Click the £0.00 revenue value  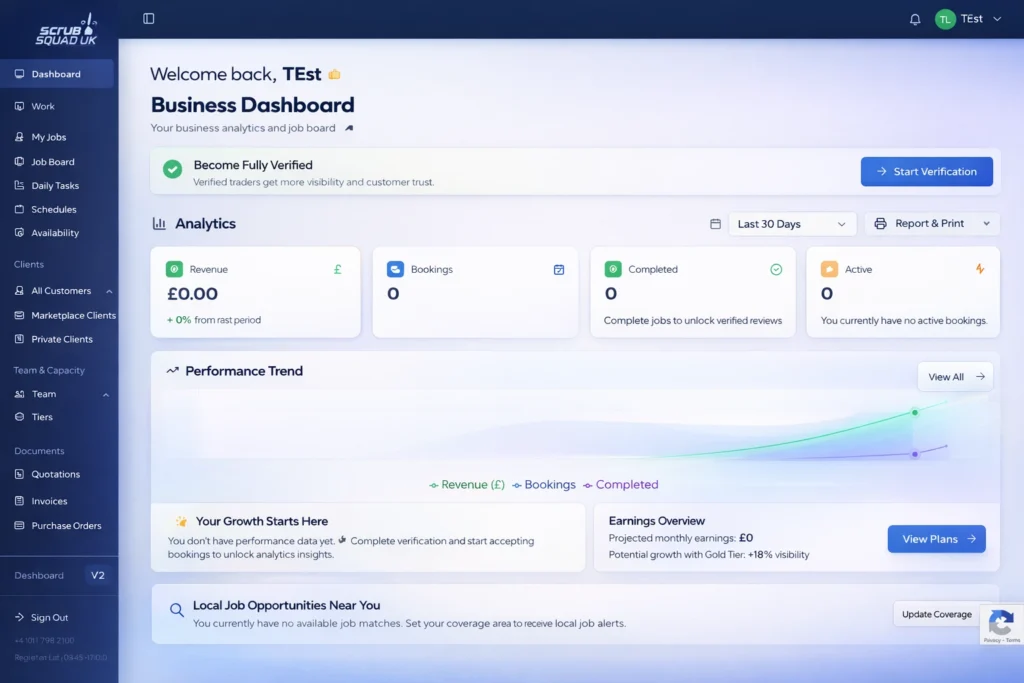pos(192,294)
